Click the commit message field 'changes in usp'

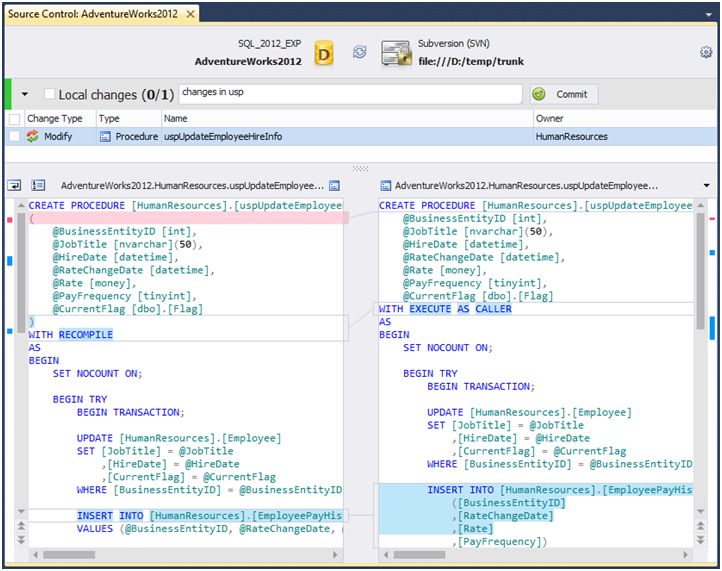350,94
